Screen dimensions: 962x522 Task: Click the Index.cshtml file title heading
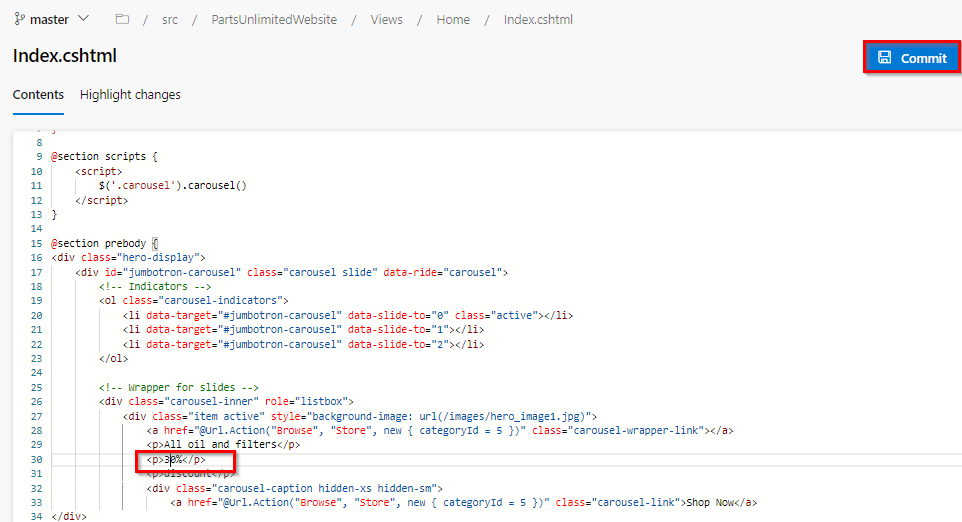(65, 56)
